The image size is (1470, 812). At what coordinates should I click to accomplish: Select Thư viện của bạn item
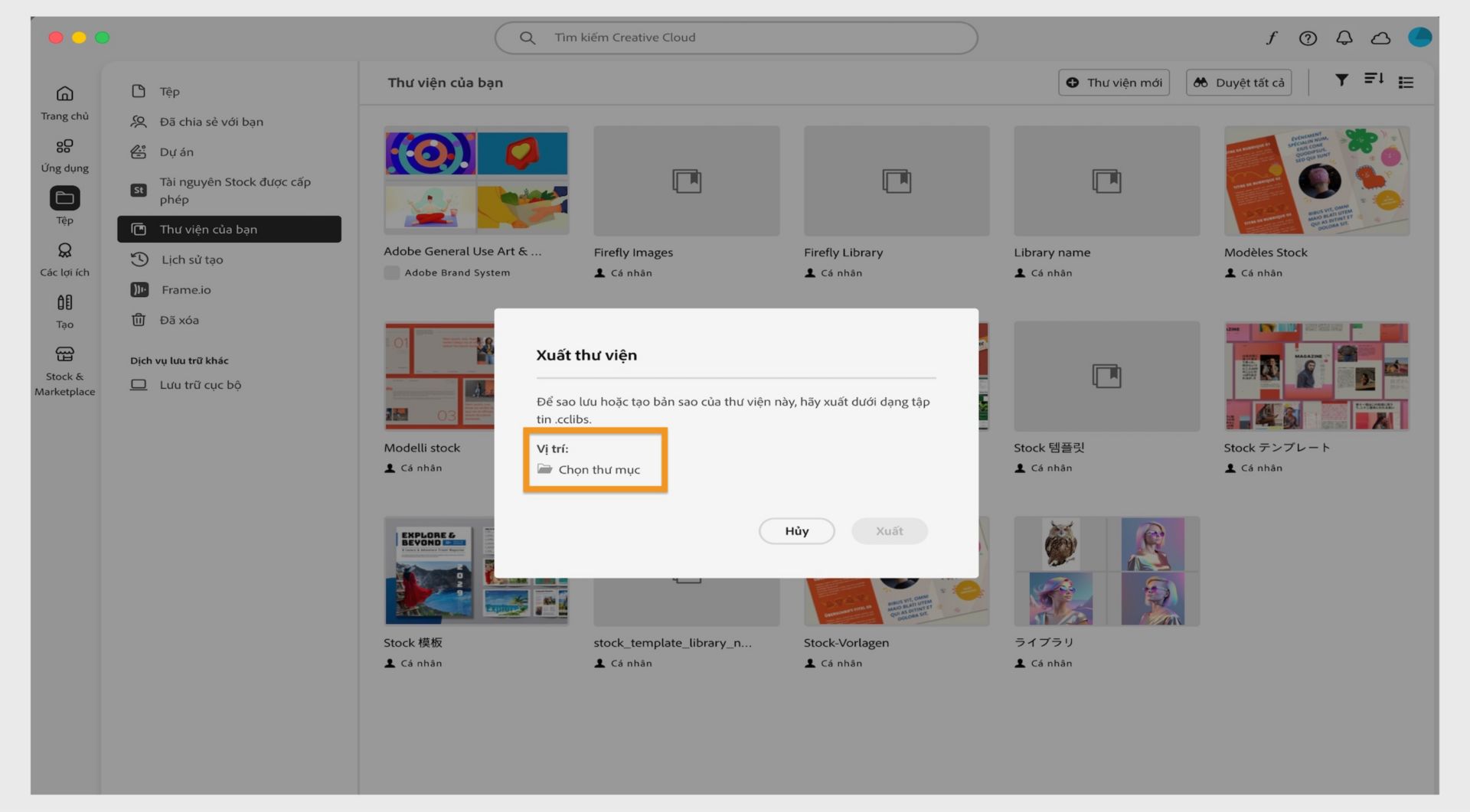229,229
